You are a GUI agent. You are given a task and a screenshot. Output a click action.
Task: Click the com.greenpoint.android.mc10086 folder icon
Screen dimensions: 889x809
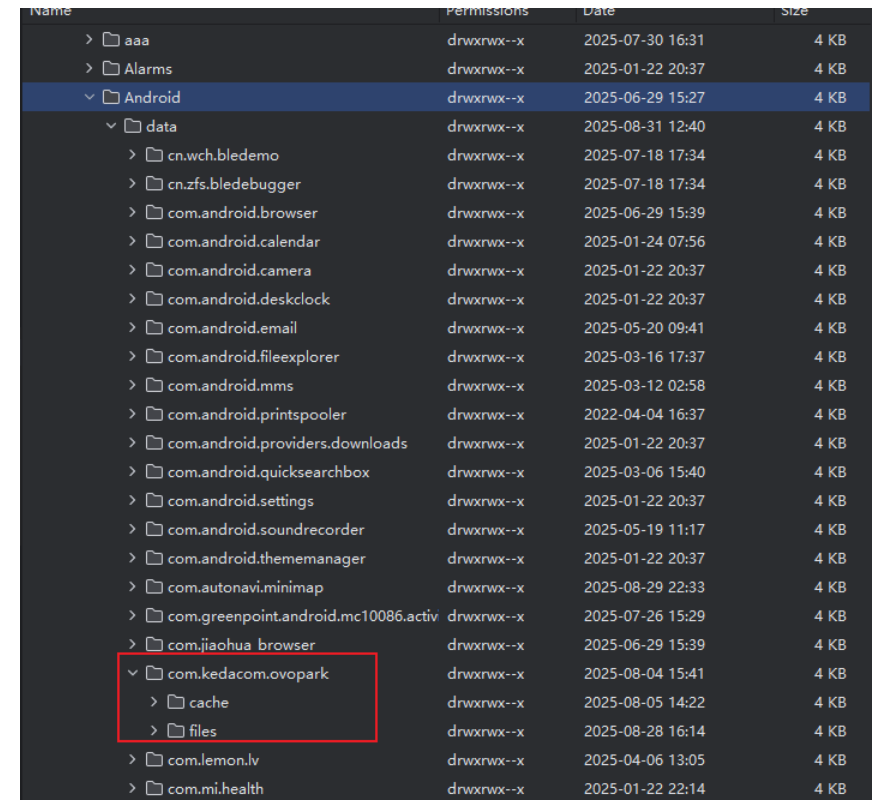(154, 616)
